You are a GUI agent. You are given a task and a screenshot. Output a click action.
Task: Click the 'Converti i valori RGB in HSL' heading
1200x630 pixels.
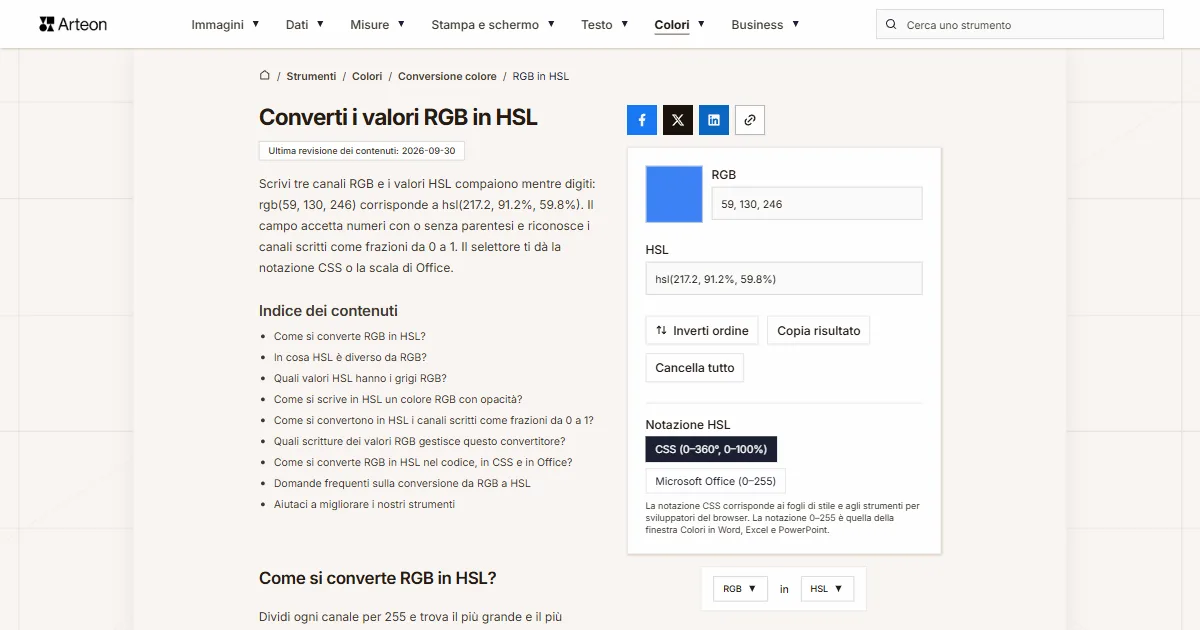398,117
